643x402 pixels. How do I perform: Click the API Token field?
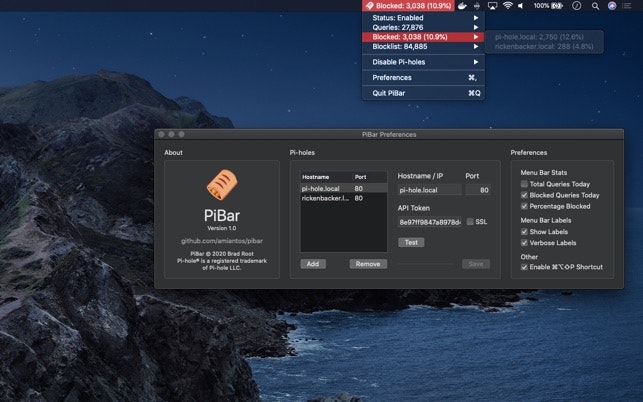[x=429, y=222]
